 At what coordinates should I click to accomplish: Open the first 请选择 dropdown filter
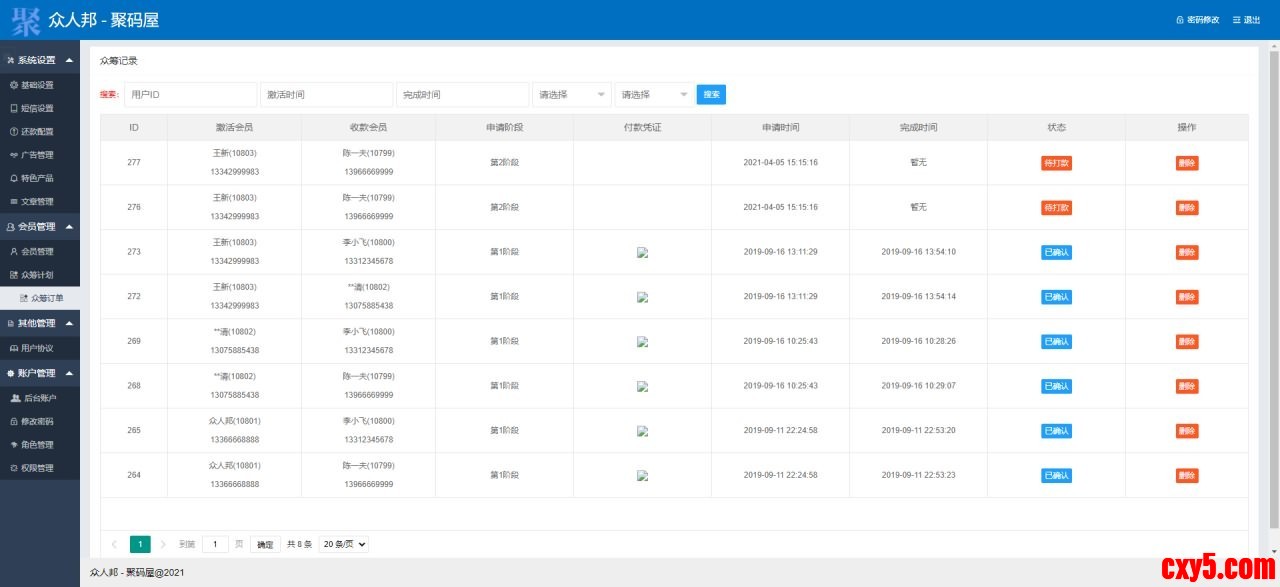coord(572,95)
